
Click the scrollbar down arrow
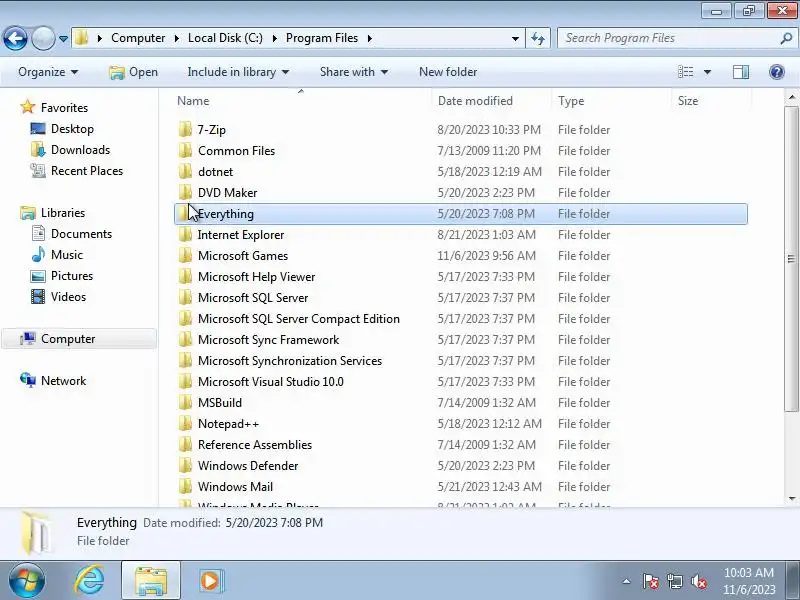(791, 498)
